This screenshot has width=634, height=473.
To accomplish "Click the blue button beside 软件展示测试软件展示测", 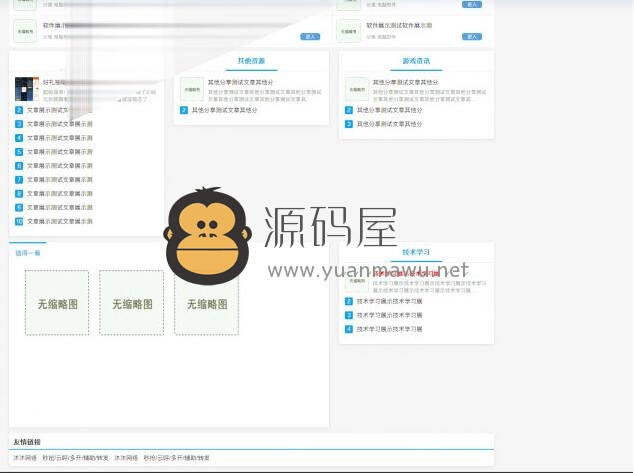I will coord(472,37).
